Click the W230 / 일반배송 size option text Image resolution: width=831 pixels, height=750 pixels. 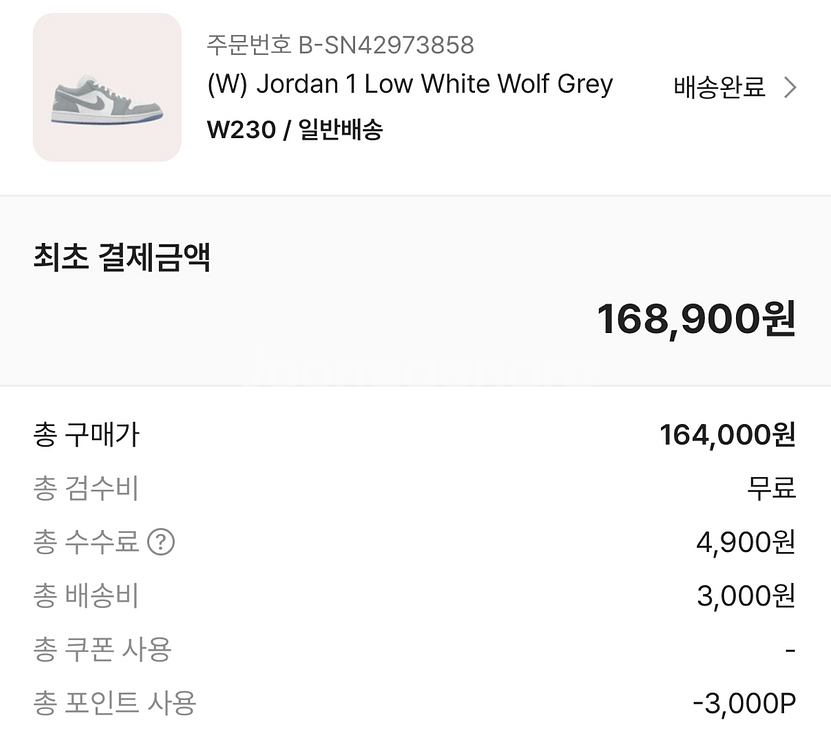click(x=295, y=129)
